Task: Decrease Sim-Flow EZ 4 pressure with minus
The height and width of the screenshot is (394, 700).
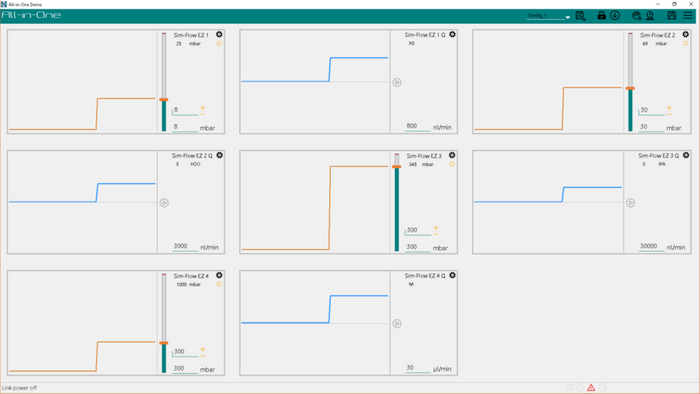Action: [203, 356]
